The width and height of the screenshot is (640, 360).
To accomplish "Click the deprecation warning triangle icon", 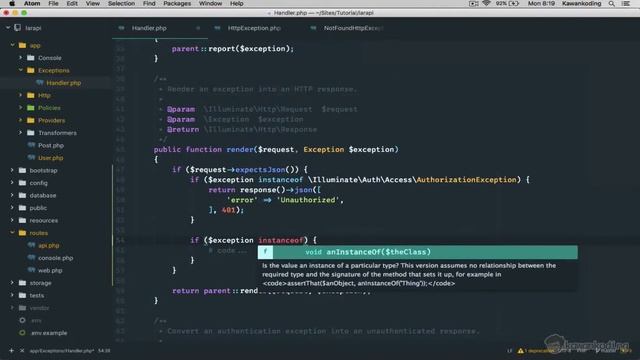I will pyautogui.click(x=520, y=351).
